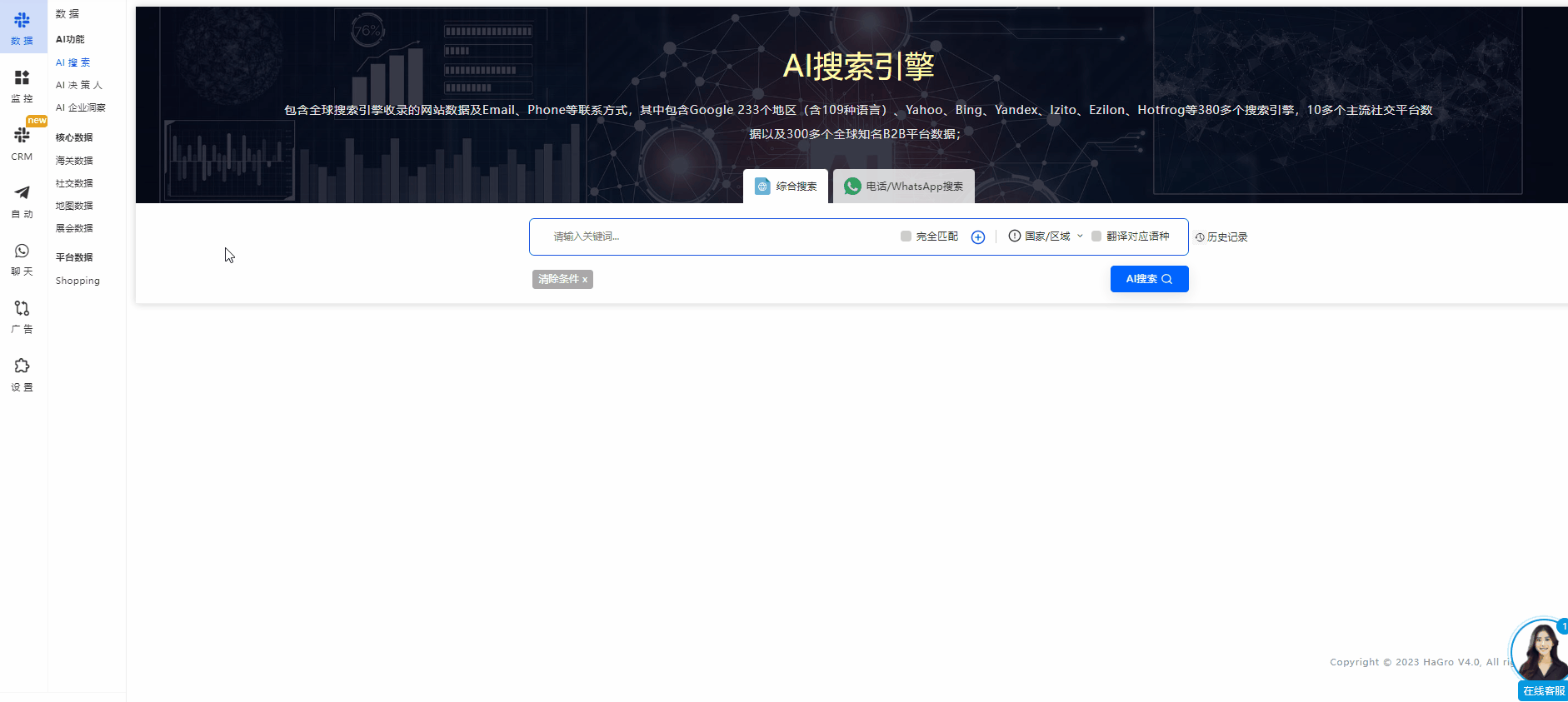Click the globe icon on 综合搜索 tab
The width and height of the screenshot is (1568, 702).
pyautogui.click(x=762, y=187)
